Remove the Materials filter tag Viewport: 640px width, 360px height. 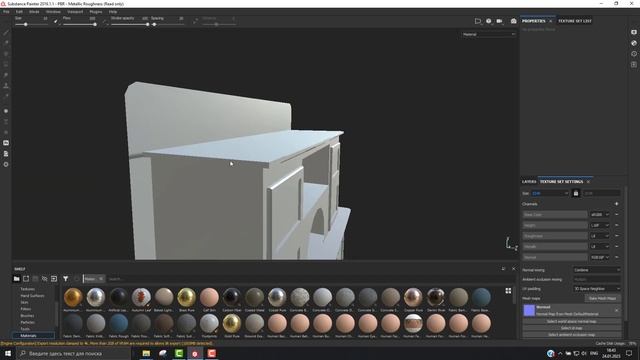(x=101, y=279)
